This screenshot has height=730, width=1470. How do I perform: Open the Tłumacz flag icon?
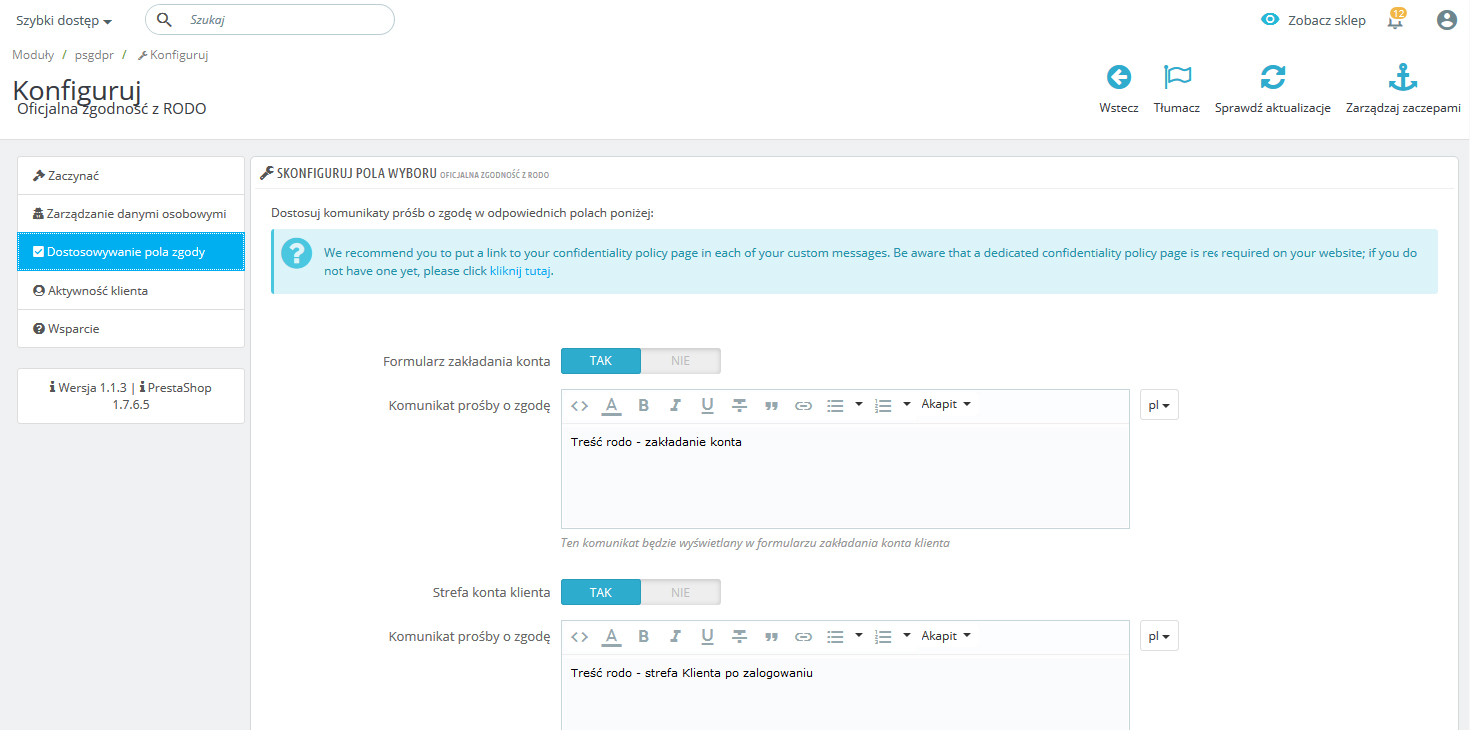[1177, 78]
